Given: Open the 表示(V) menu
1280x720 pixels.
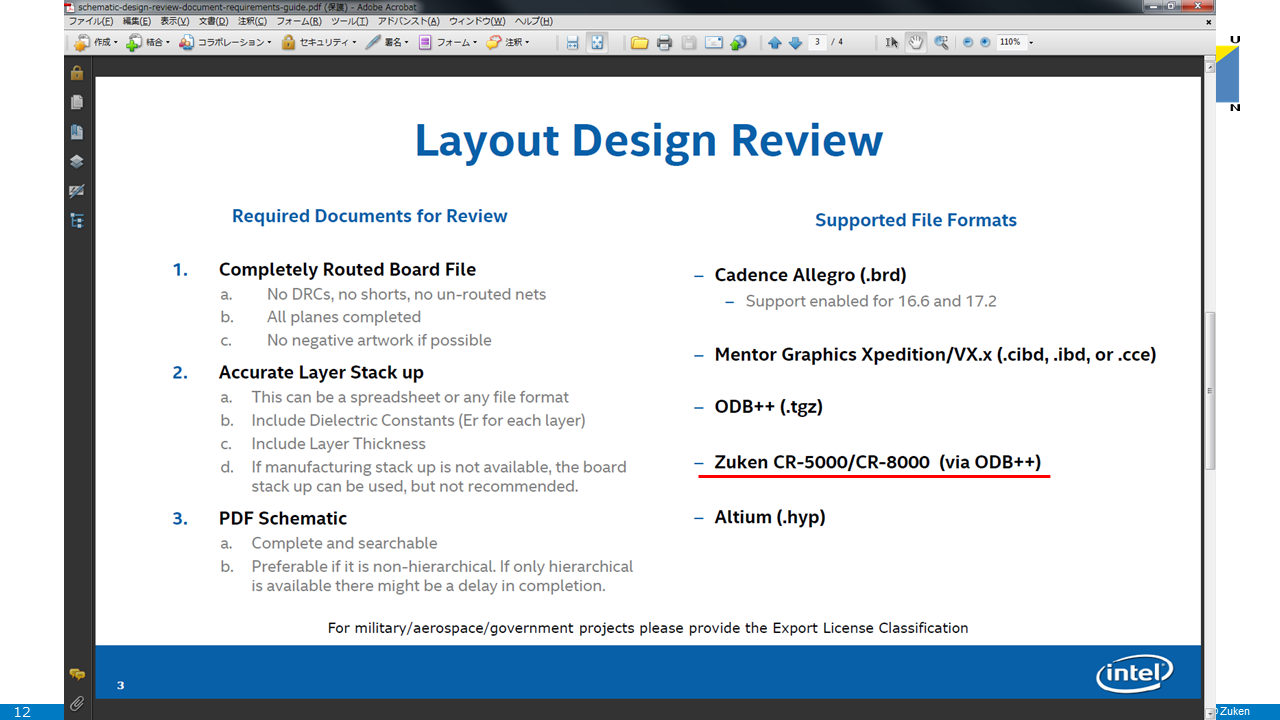Looking at the screenshot, I should (x=175, y=21).
